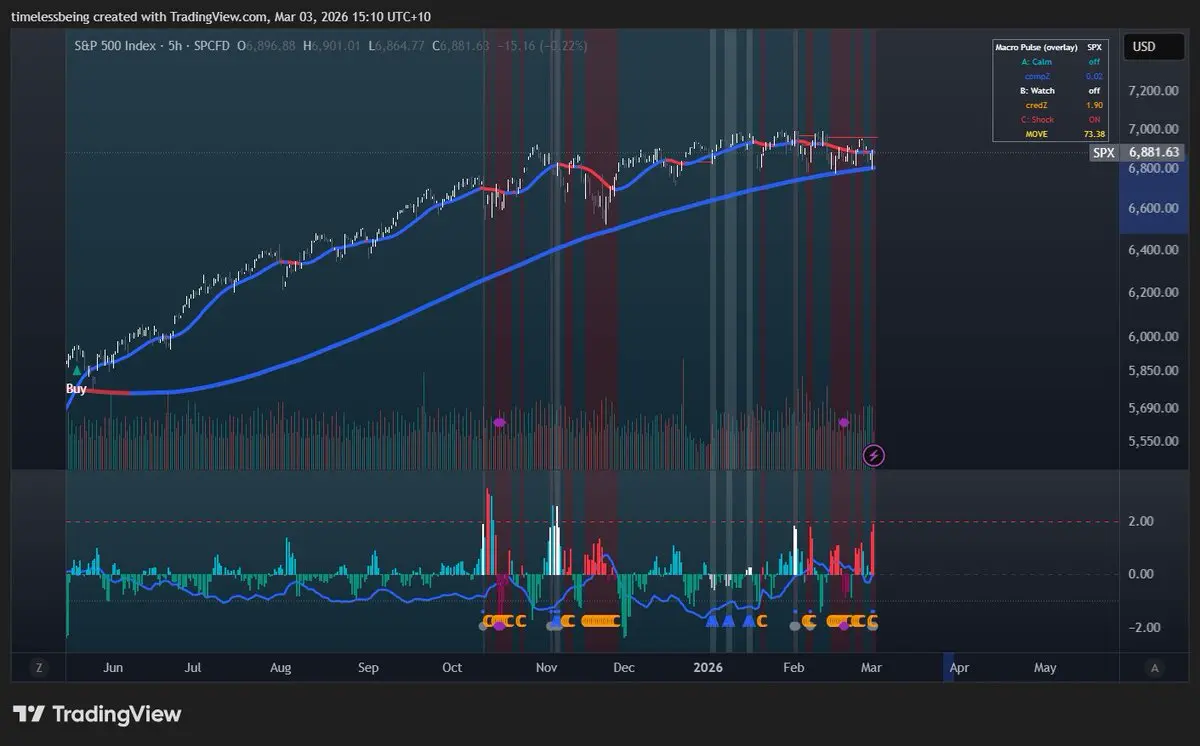Click the red ON status for Shock
Screen dimensions: 1200x746
click(x=1094, y=119)
